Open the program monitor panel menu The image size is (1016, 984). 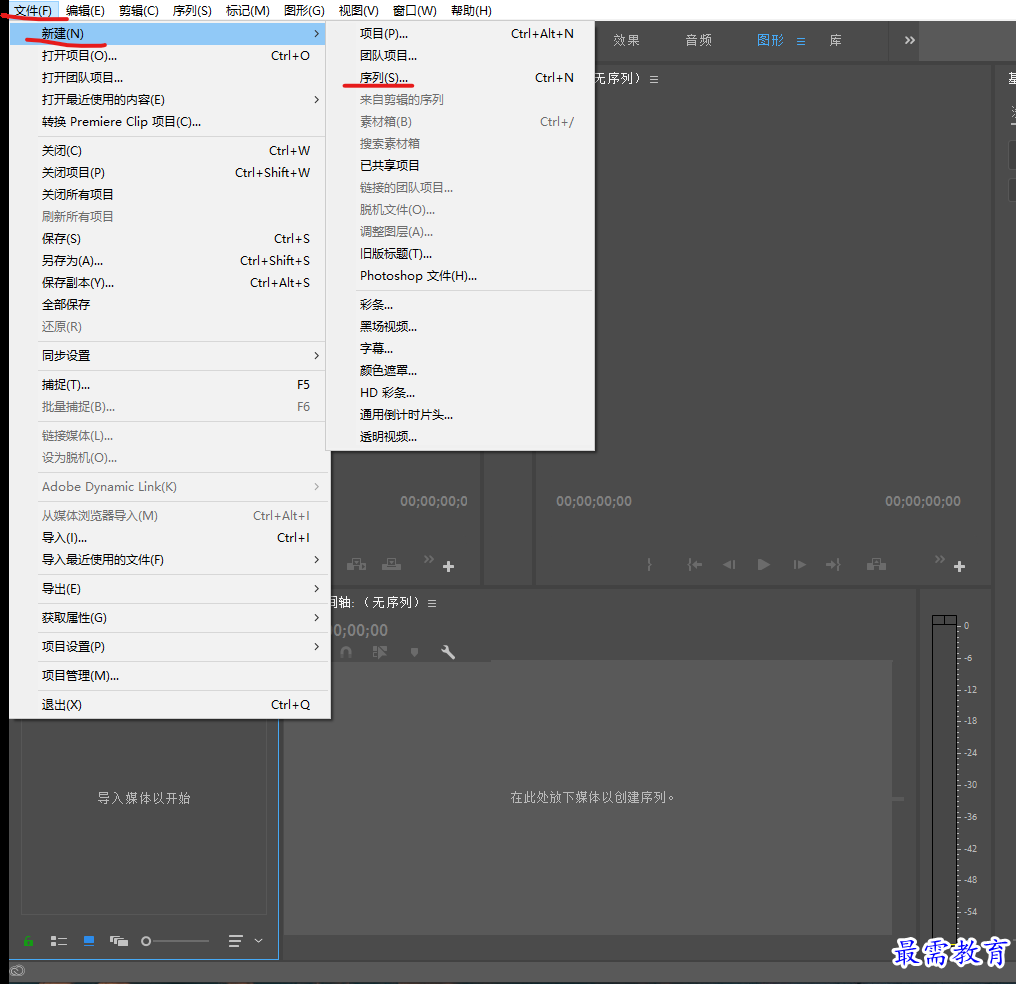pos(654,80)
